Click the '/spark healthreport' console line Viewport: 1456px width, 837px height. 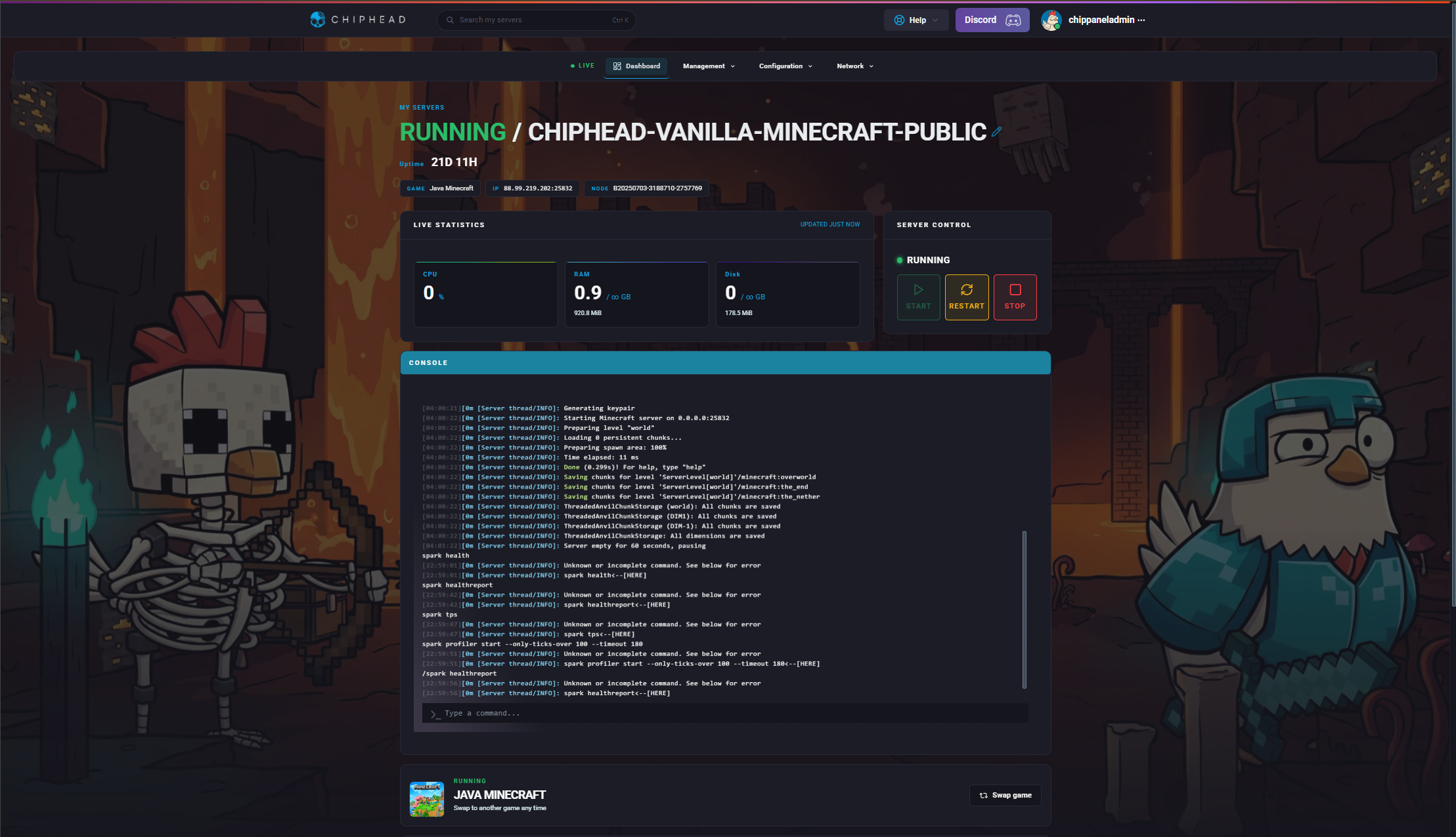459,674
